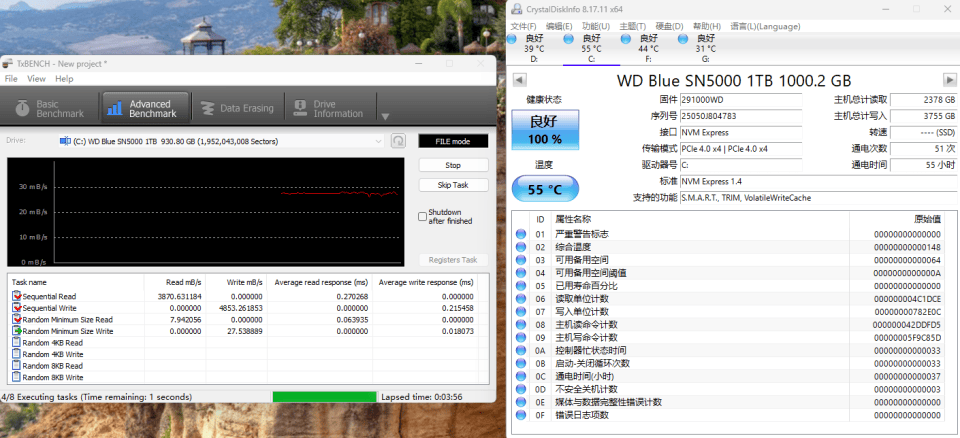Open TxBENCH View menu

[x=36, y=78]
